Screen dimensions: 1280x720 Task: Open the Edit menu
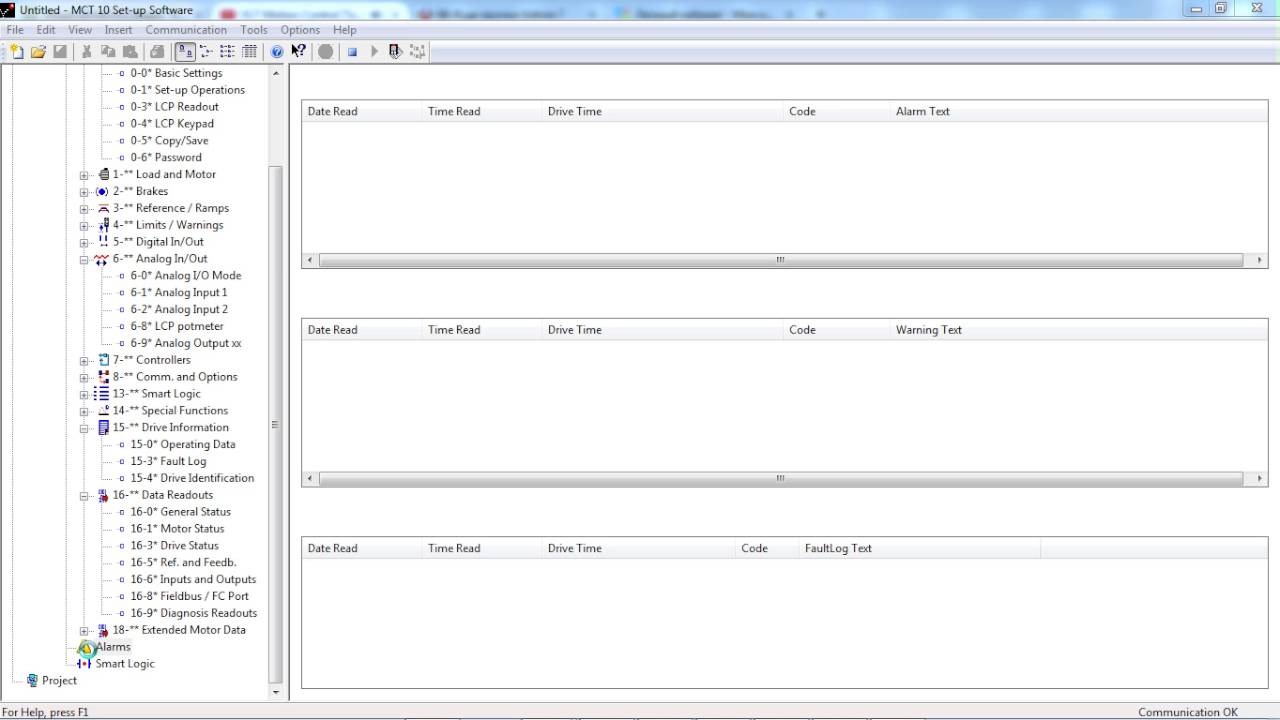[x=46, y=30]
